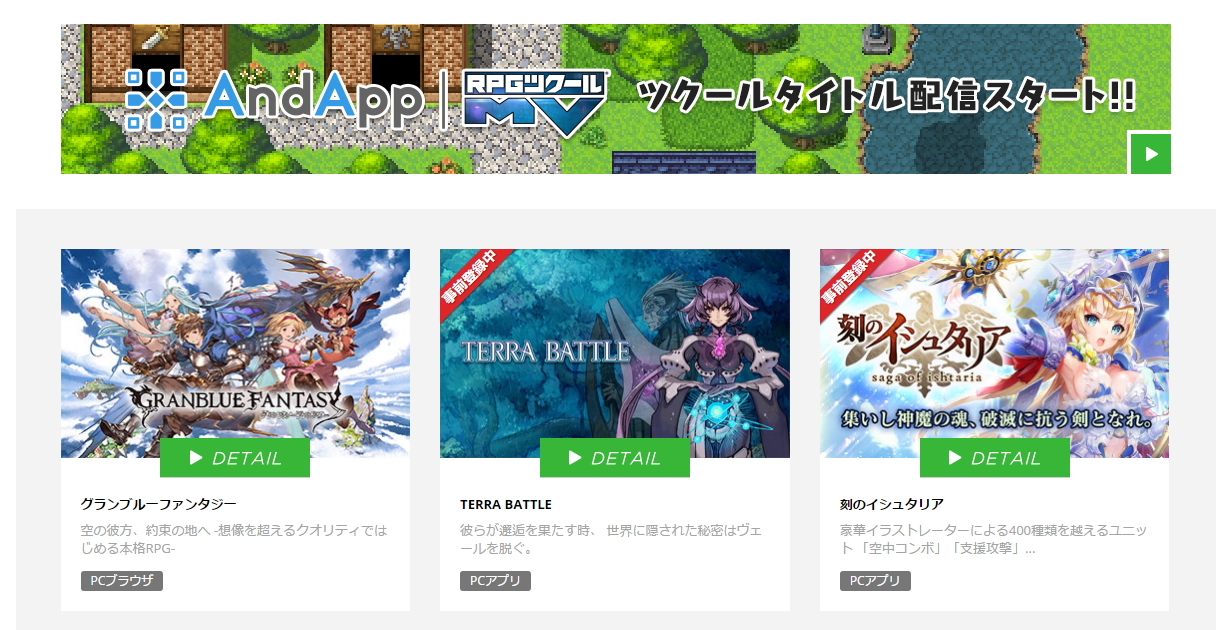
Task: Open the Granblue Fantasy DETAIL button
Action: pos(235,458)
